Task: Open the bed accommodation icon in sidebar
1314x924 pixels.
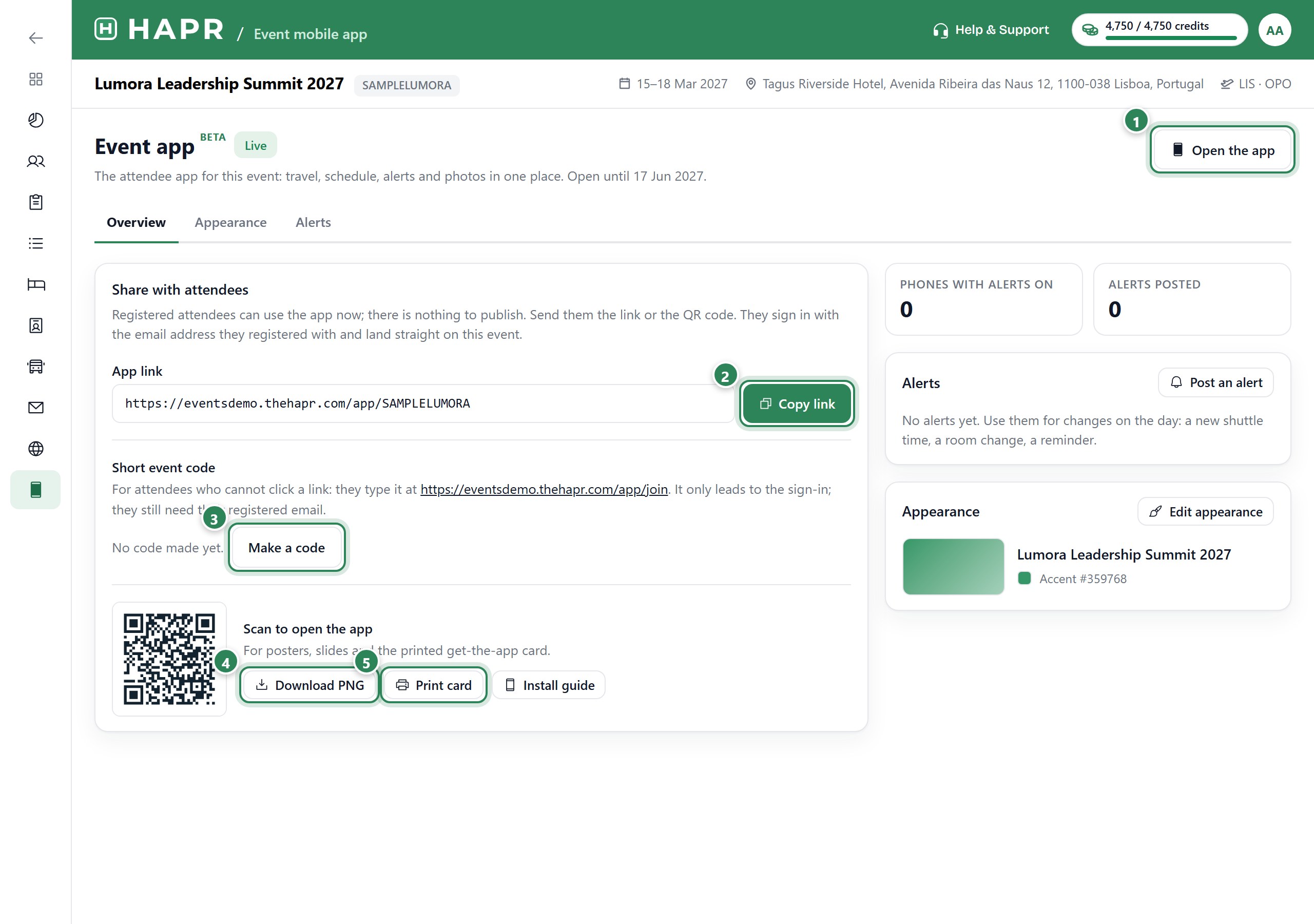Action: point(35,284)
